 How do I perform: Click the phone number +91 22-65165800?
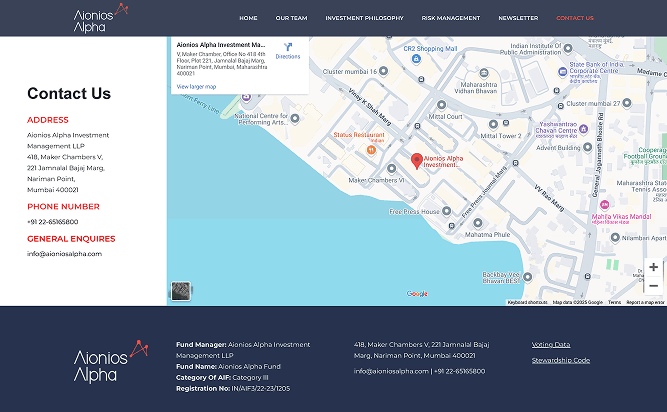[x=53, y=222]
